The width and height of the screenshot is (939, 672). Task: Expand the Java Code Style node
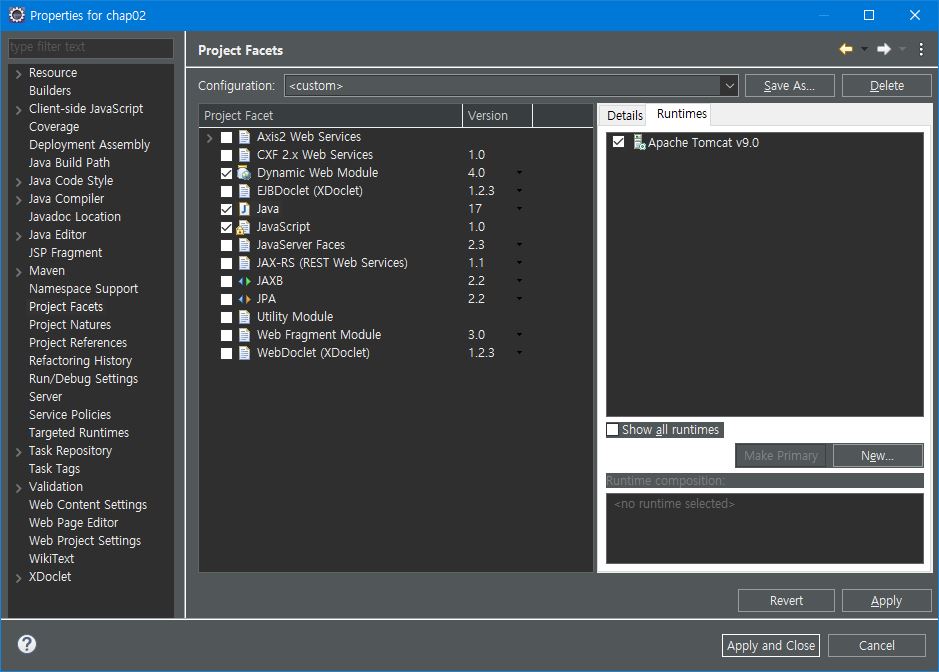[x=19, y=181]
